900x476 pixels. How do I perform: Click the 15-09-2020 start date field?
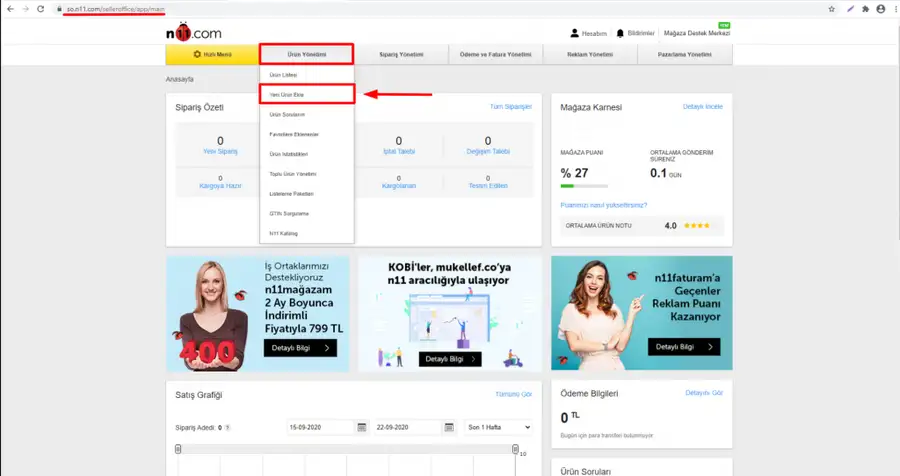[x=320, y=427]
